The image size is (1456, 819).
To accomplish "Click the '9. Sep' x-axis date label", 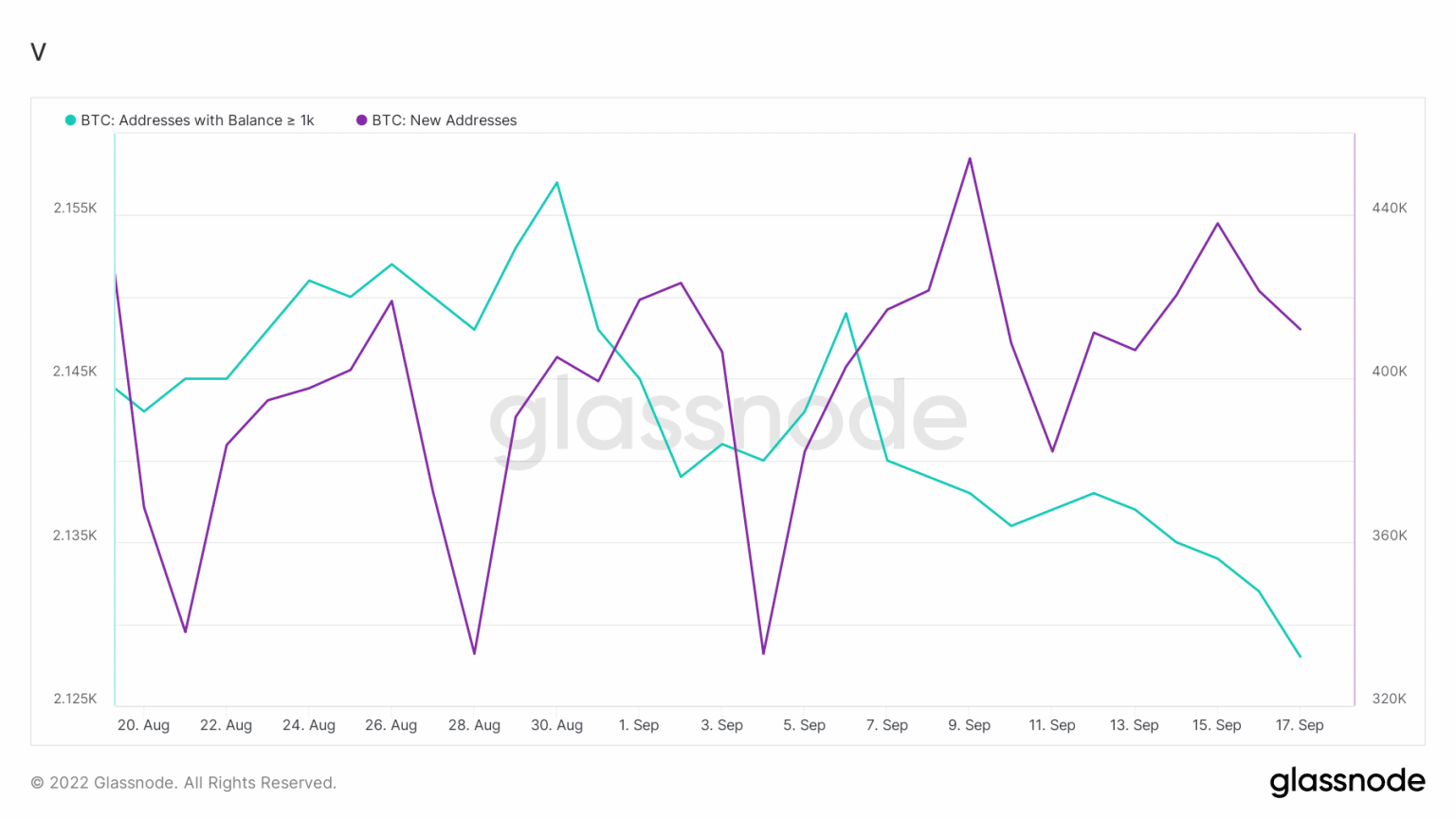I will coord(969,725).
